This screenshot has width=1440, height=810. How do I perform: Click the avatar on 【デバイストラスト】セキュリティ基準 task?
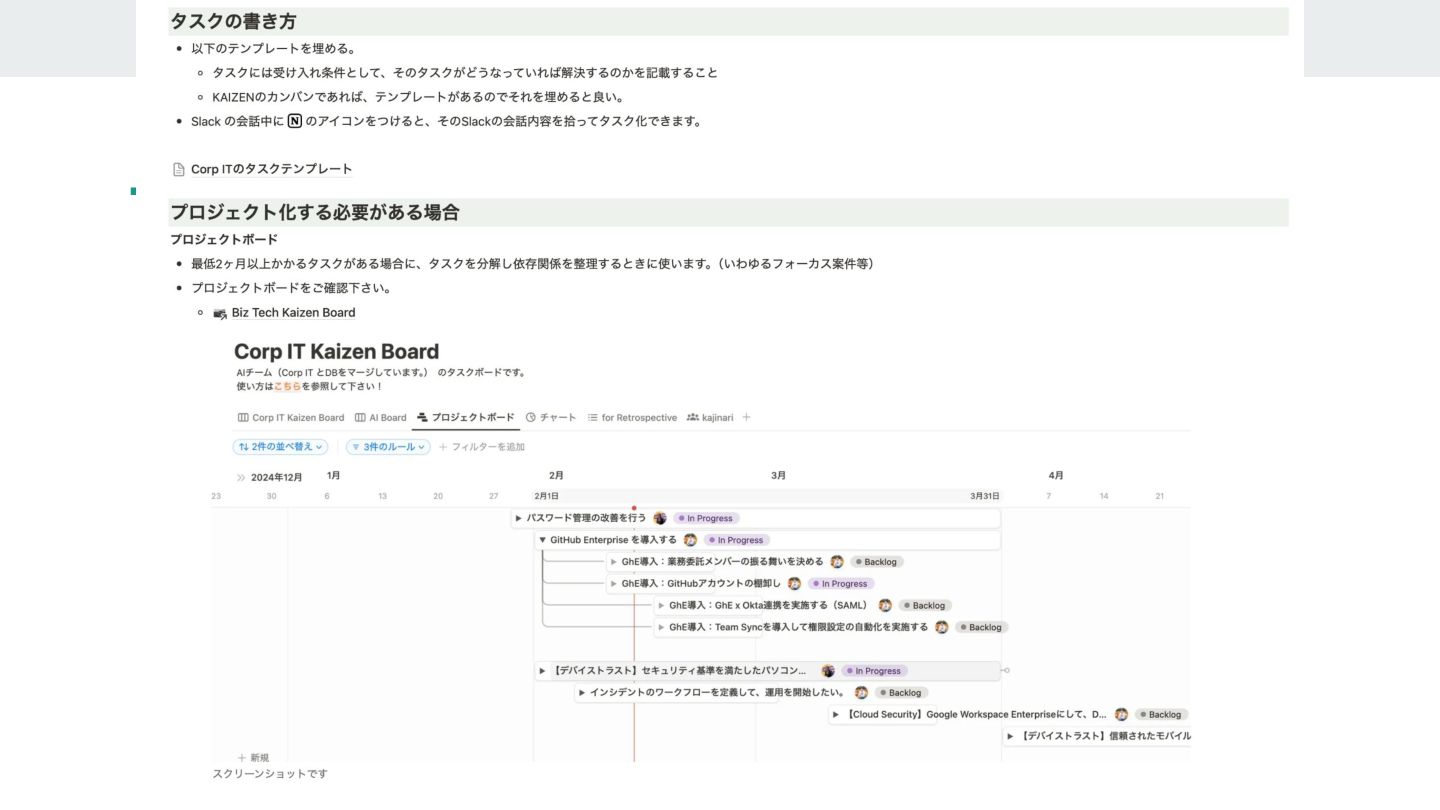click(x=828, y=671)
